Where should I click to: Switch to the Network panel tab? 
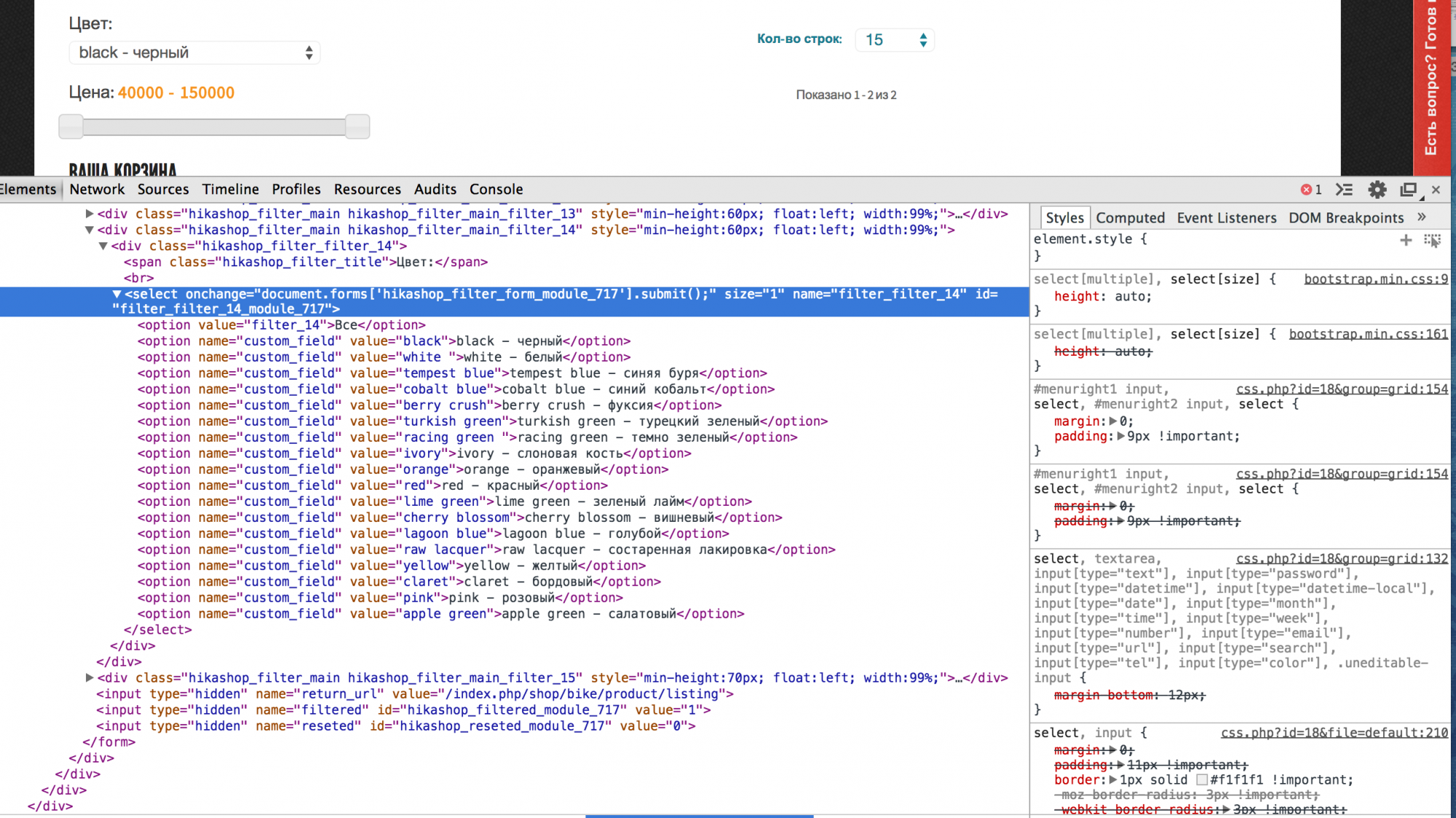[x=97, y=189]
